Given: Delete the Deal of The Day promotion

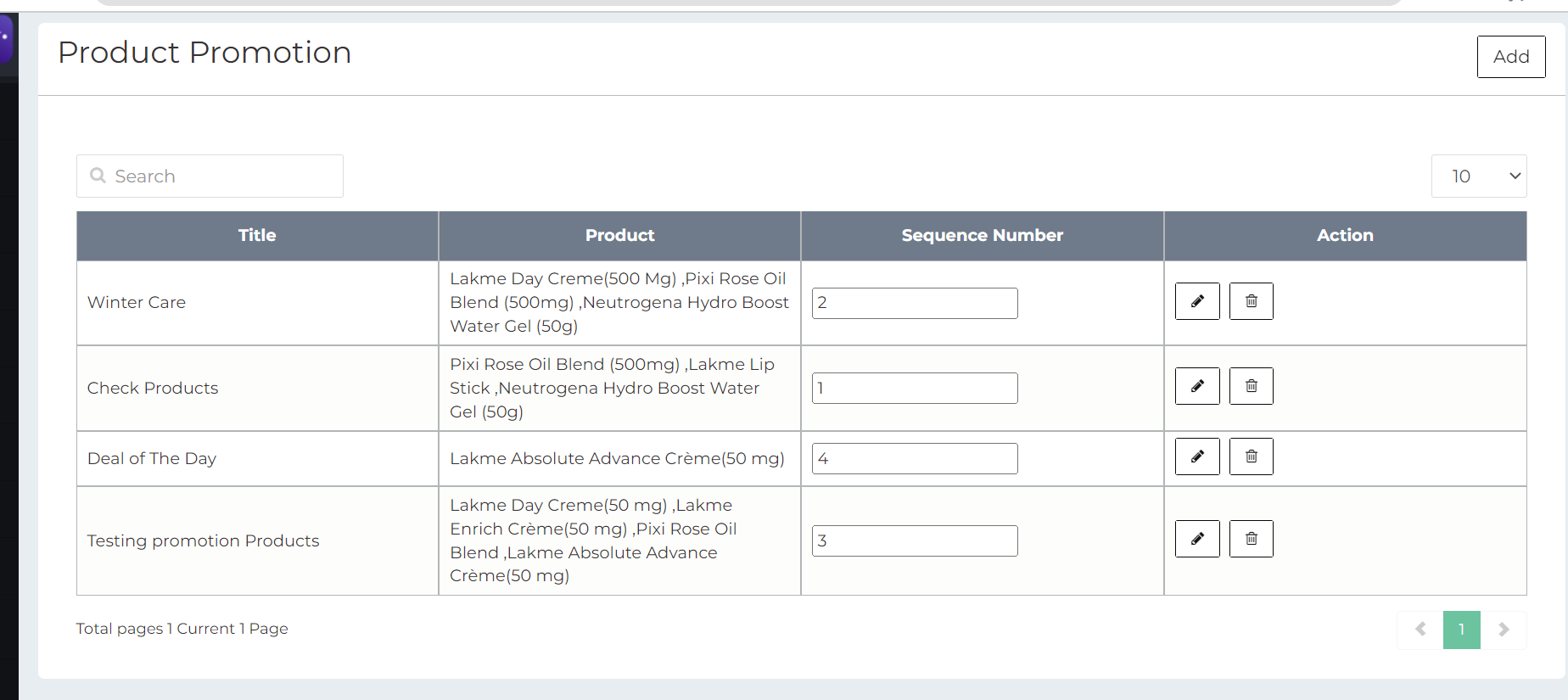Looking at the screenshot, I should (1252, 456).
